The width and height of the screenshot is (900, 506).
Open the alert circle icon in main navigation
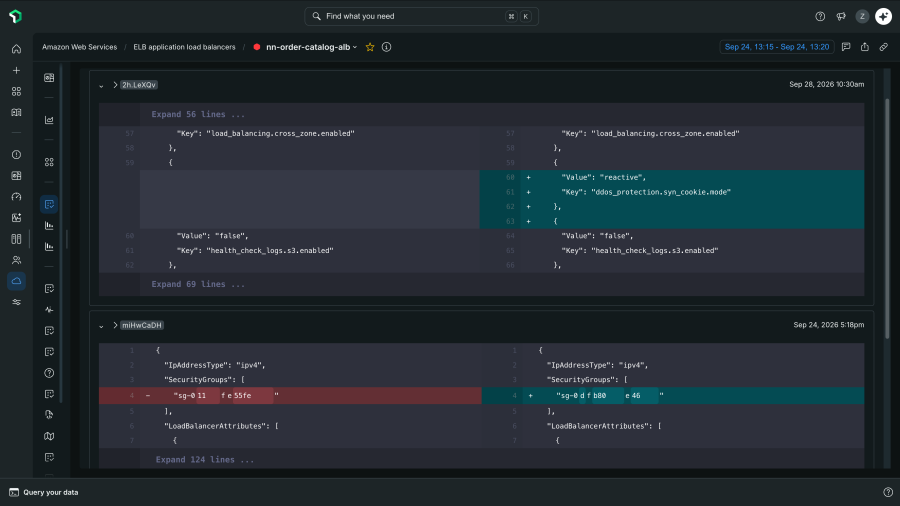(x=16, y=154)
